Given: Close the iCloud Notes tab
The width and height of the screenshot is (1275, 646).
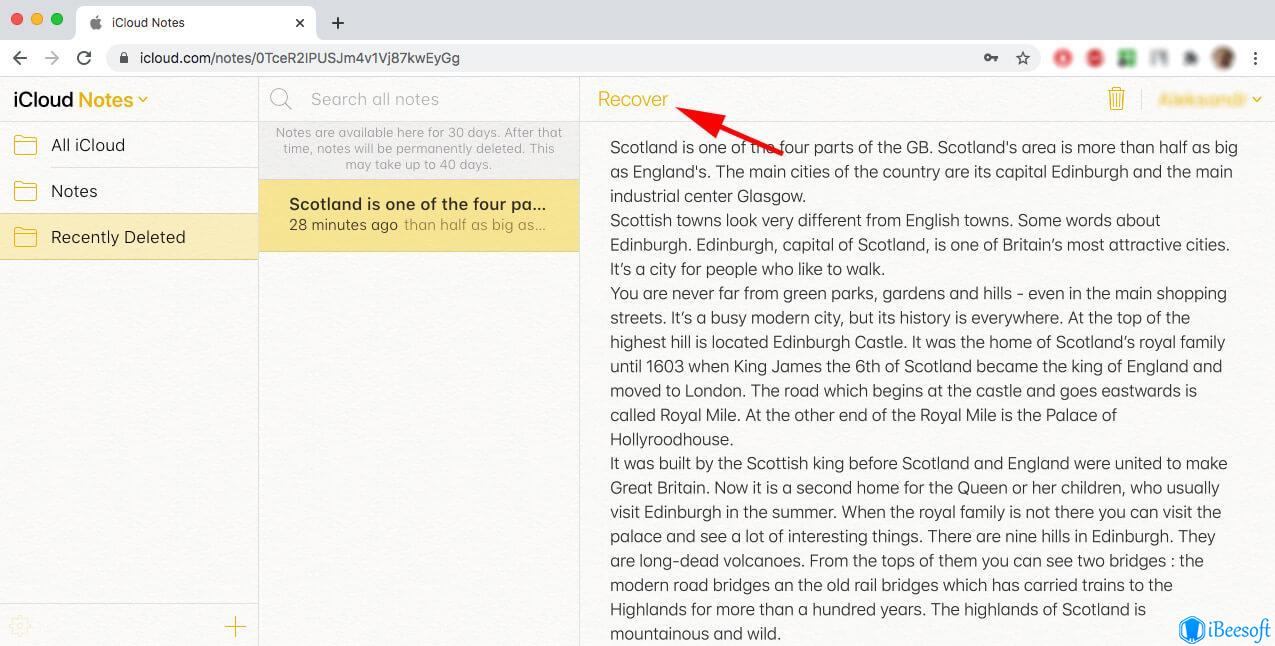Looking at the screenshot, I should click(x=300, y=22).
